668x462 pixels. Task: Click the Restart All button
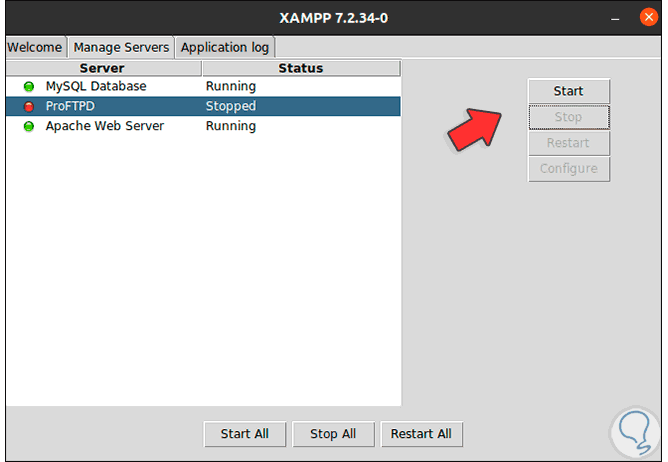pyautogui.click(x=421, y=434)
